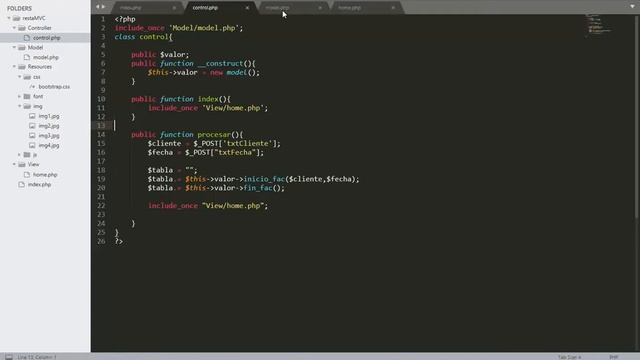Go to the next tab with the right arrow
Screen dimensions: 640x360
pos(103,7)
